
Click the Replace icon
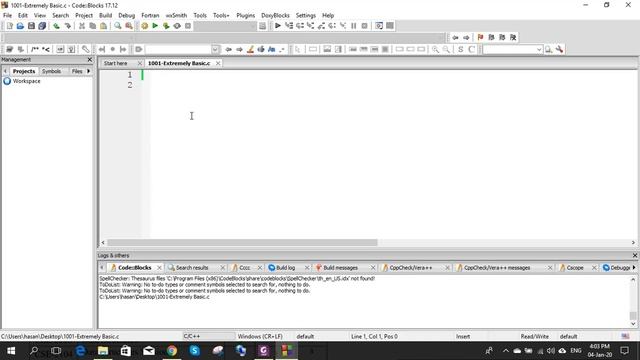[x=129, y=26]
